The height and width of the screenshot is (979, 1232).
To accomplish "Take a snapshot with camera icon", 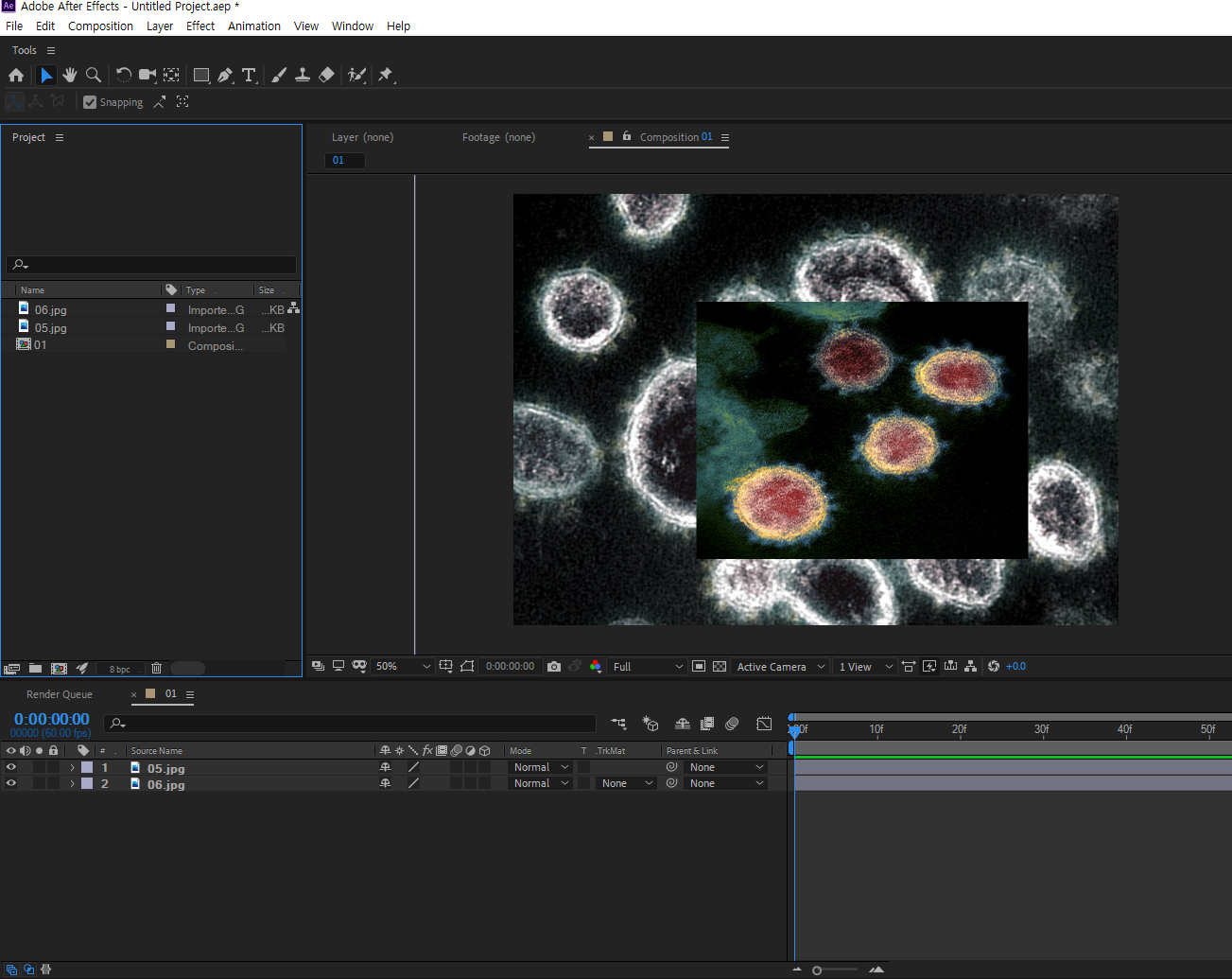I will tap(554, 667).
